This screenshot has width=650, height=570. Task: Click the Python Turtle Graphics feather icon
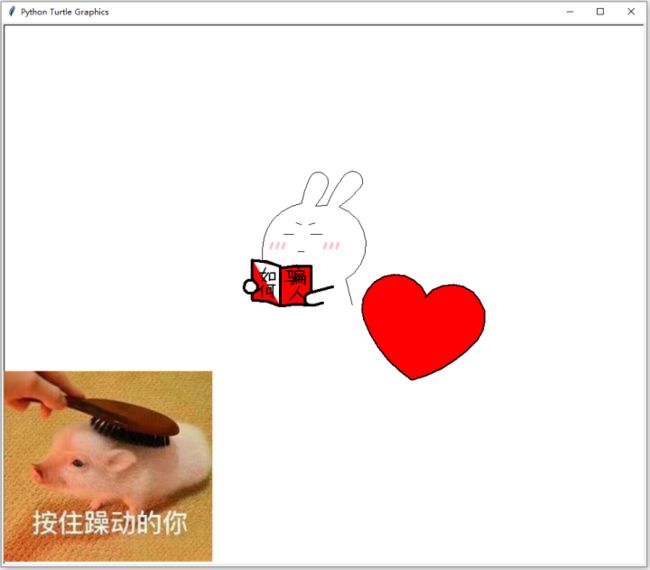pos(12,12)
